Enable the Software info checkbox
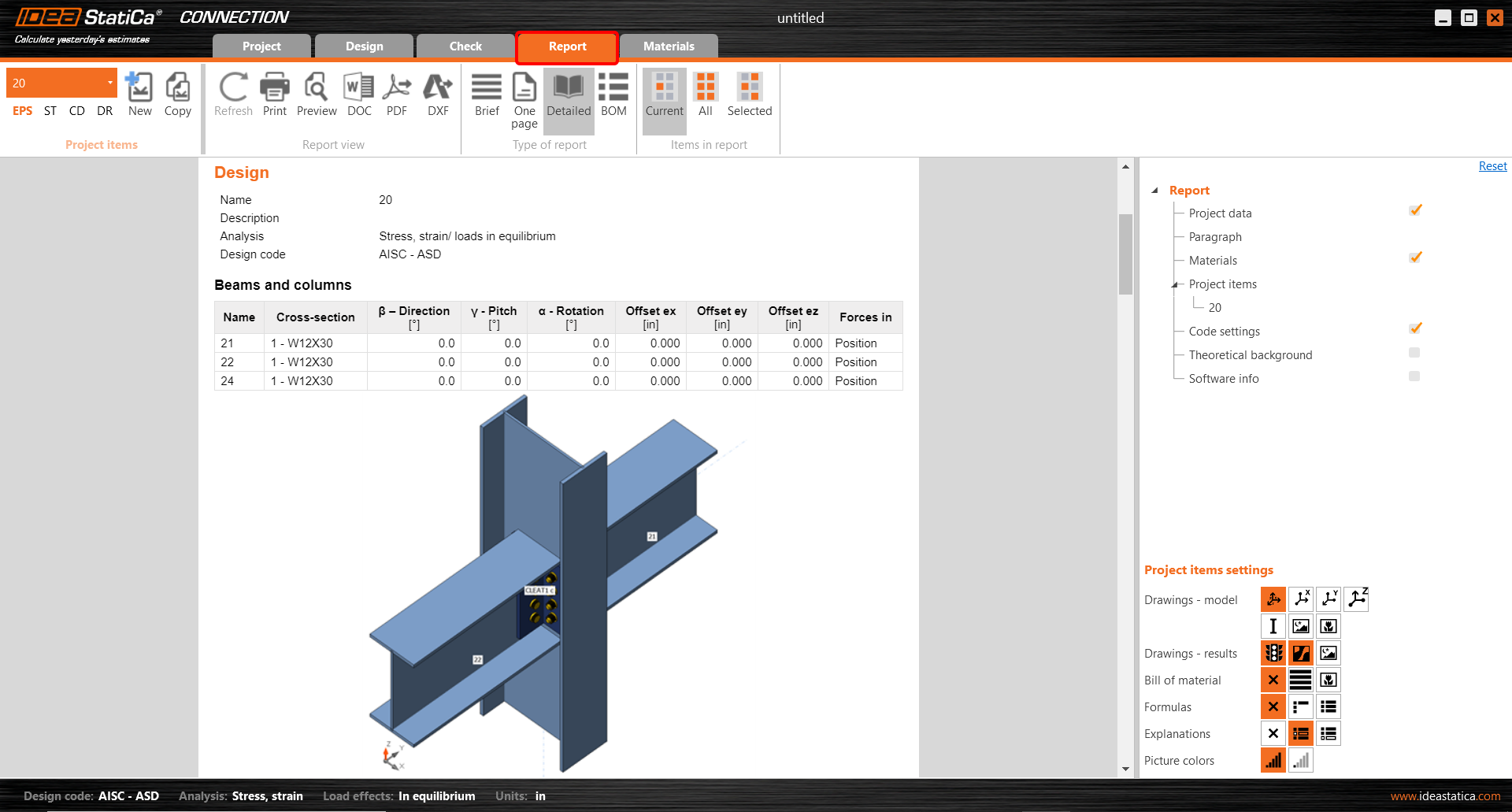Viewport: 1512px width, 812px height. tap(1414, 376)
